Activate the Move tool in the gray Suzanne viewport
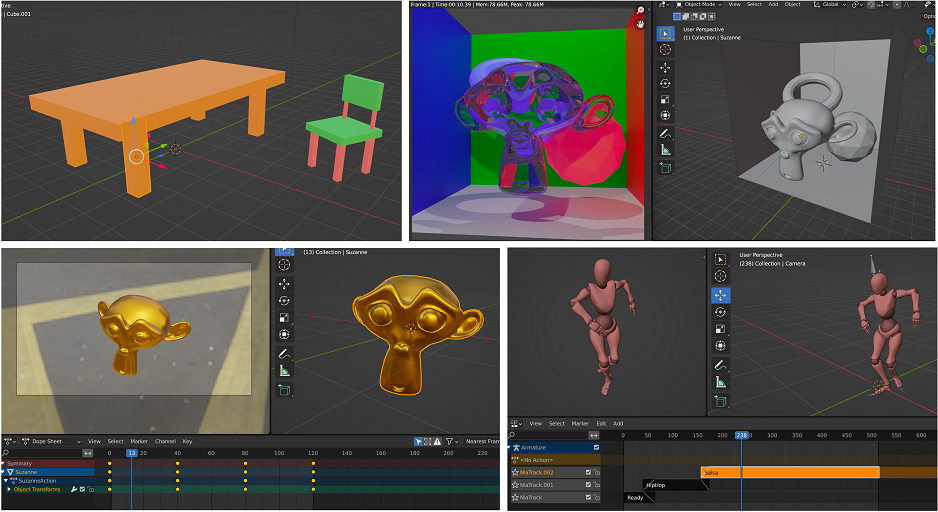Screen dimensions: 938x512 tap(665, 68)
